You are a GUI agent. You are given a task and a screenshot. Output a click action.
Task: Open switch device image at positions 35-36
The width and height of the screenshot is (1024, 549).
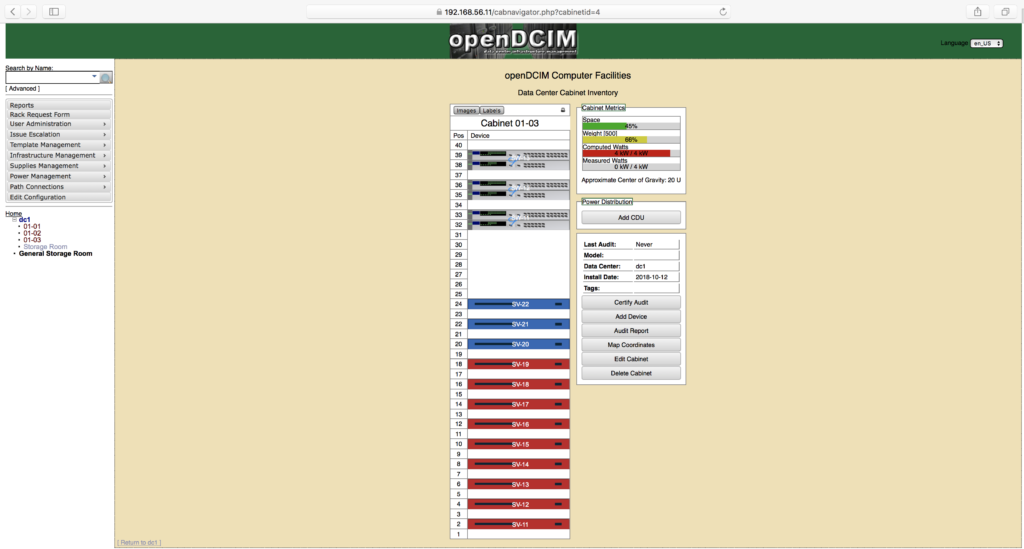tap(519, 190)
